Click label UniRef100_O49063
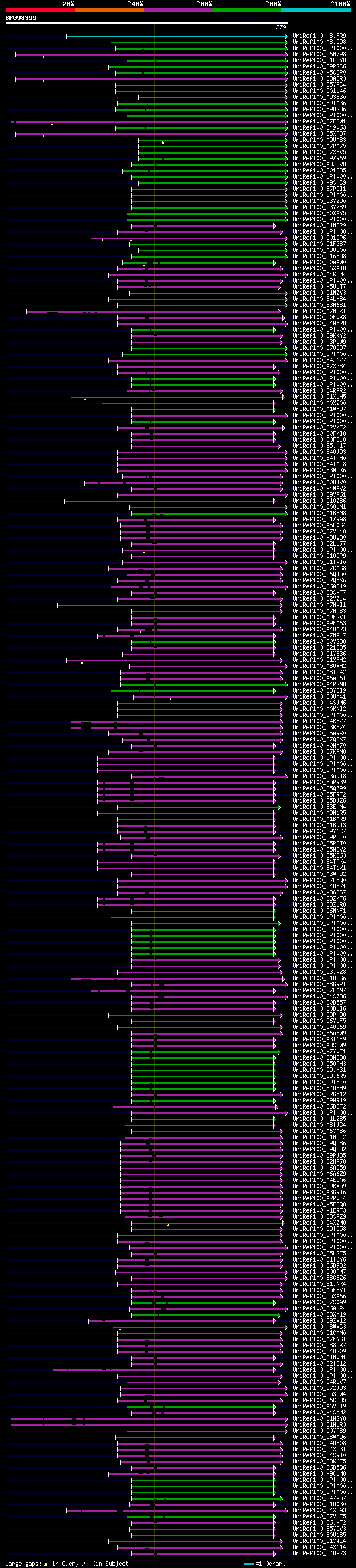Viewport: 356px width, 1568px height. pyautogui.click(x=319, y=128)
